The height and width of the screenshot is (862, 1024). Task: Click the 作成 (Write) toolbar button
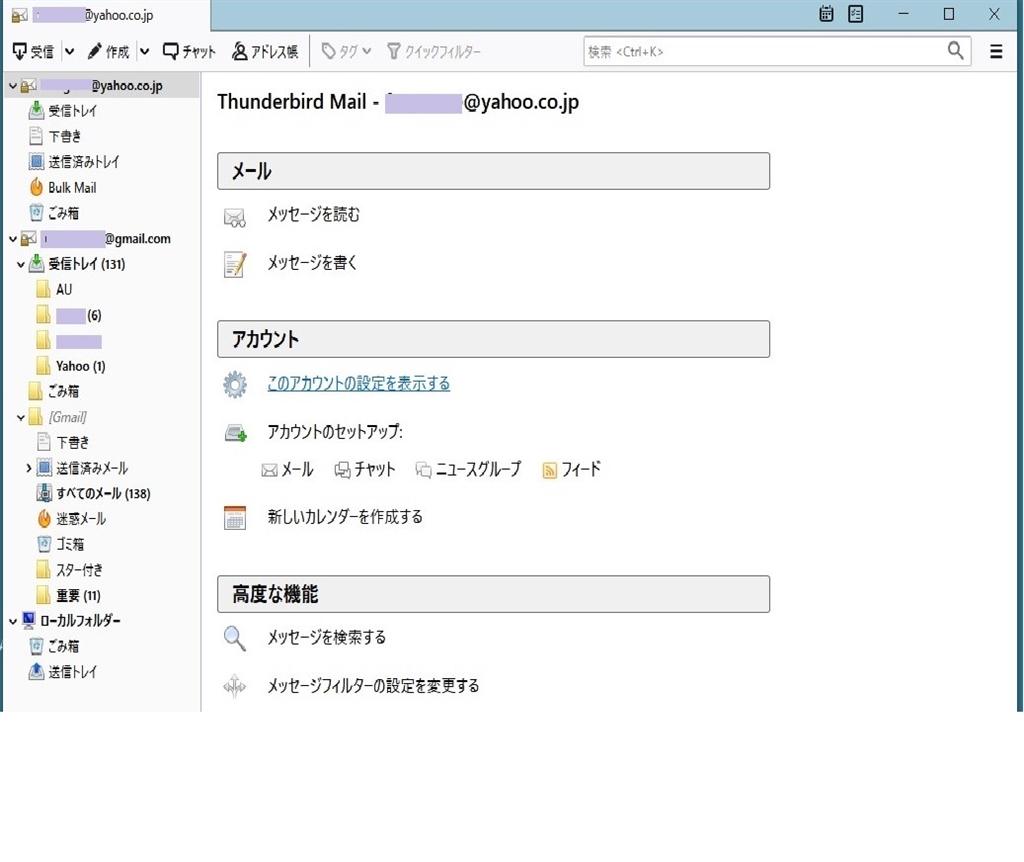(108, 52)
